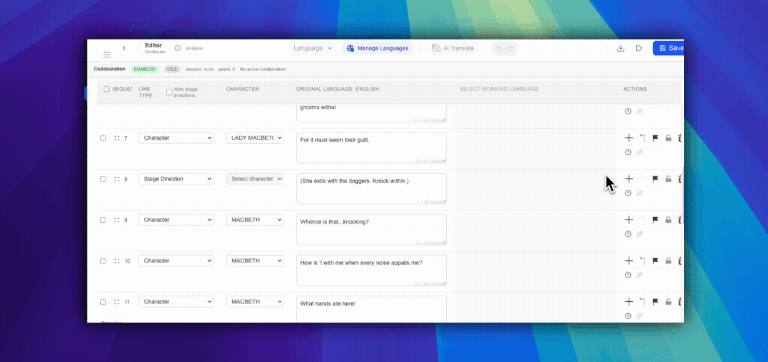Open history clock icon in row 7
The height and width of the screenshot is (362, 768).
628,152
